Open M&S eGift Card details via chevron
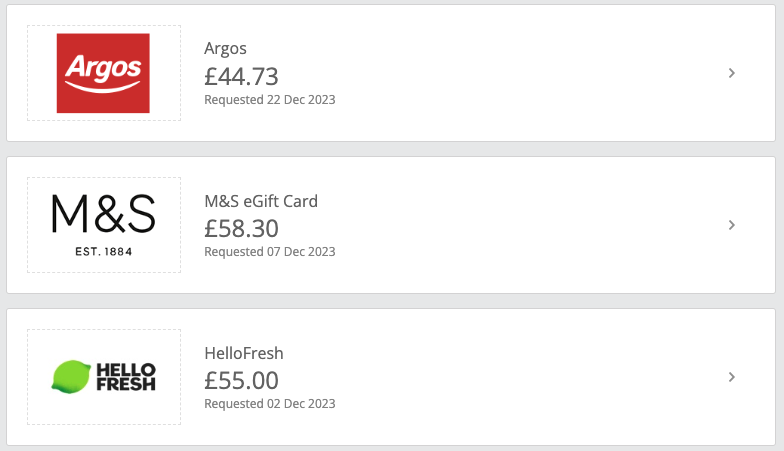 point(732,225)
